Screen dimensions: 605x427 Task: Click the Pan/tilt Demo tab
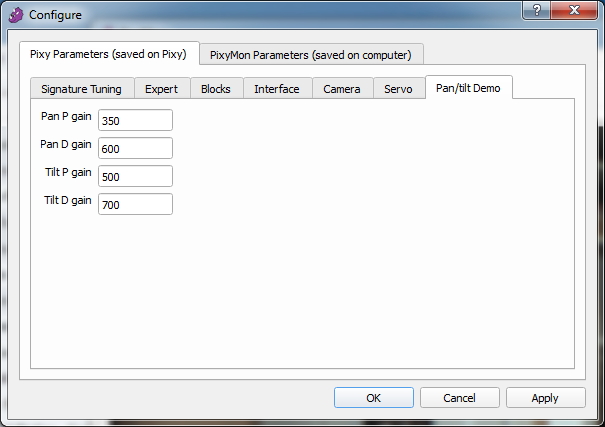click(470, 88)
